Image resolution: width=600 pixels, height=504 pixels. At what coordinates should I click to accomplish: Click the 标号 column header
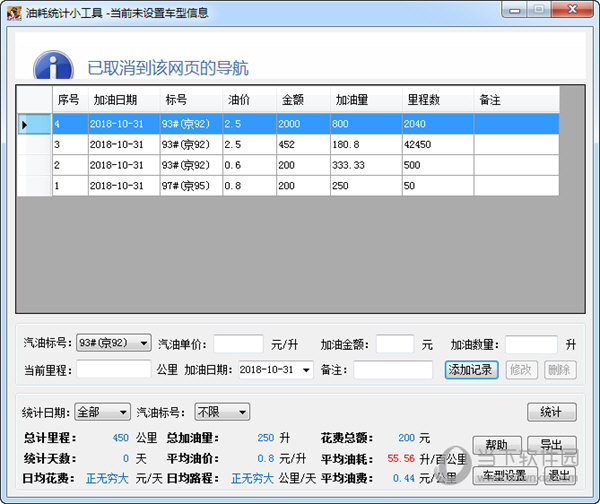[191, 100]
